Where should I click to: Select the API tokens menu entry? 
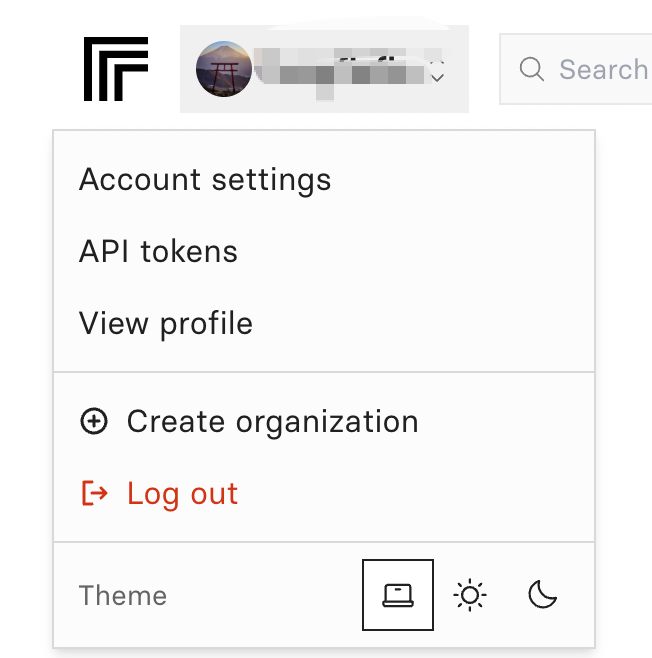pos(158,252)
